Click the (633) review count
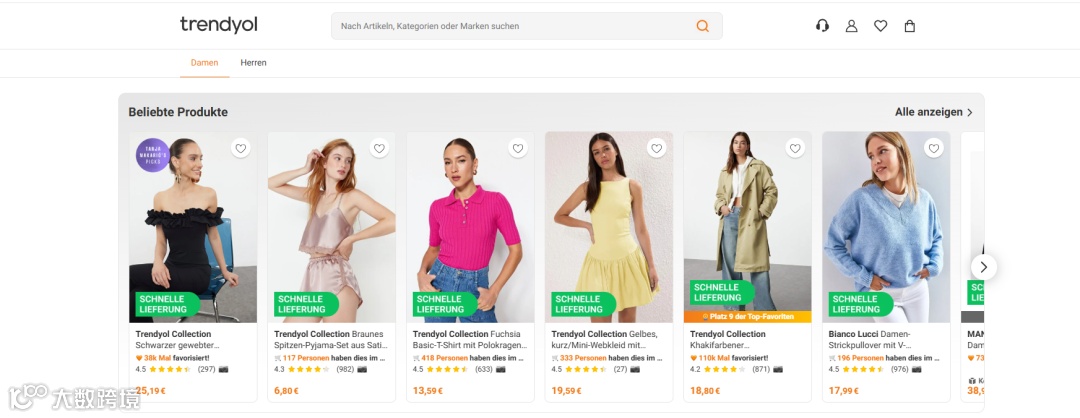1080x418 pixels. pos(484,369)
